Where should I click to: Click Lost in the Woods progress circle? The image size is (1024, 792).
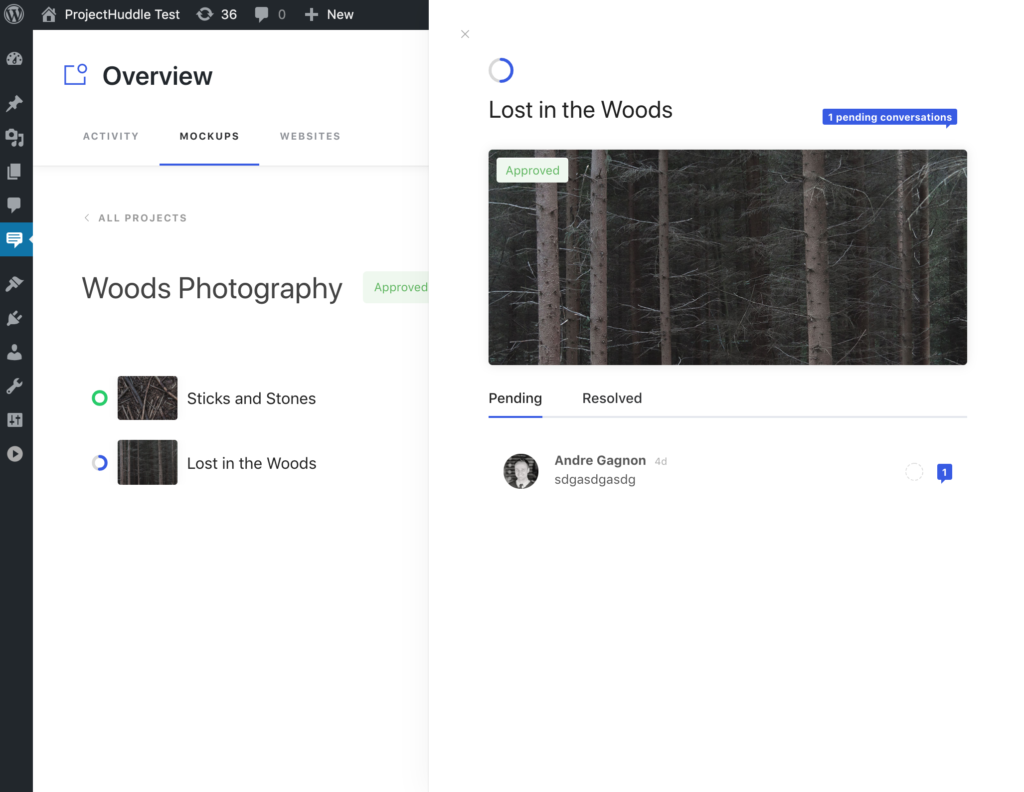99,463
